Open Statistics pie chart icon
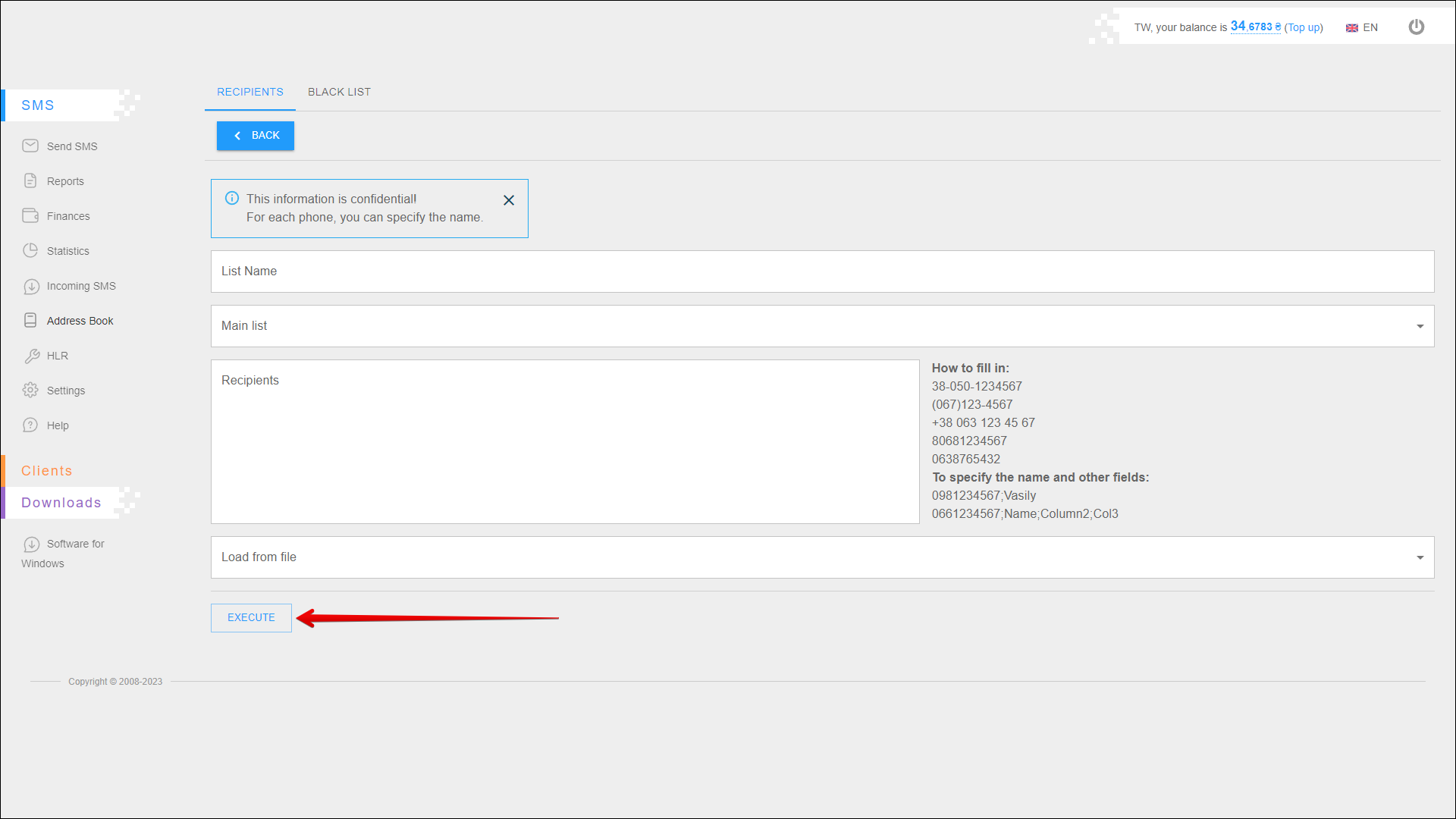Image resolution: width=1456 pixels, height=819 pixels. point(30,250)
